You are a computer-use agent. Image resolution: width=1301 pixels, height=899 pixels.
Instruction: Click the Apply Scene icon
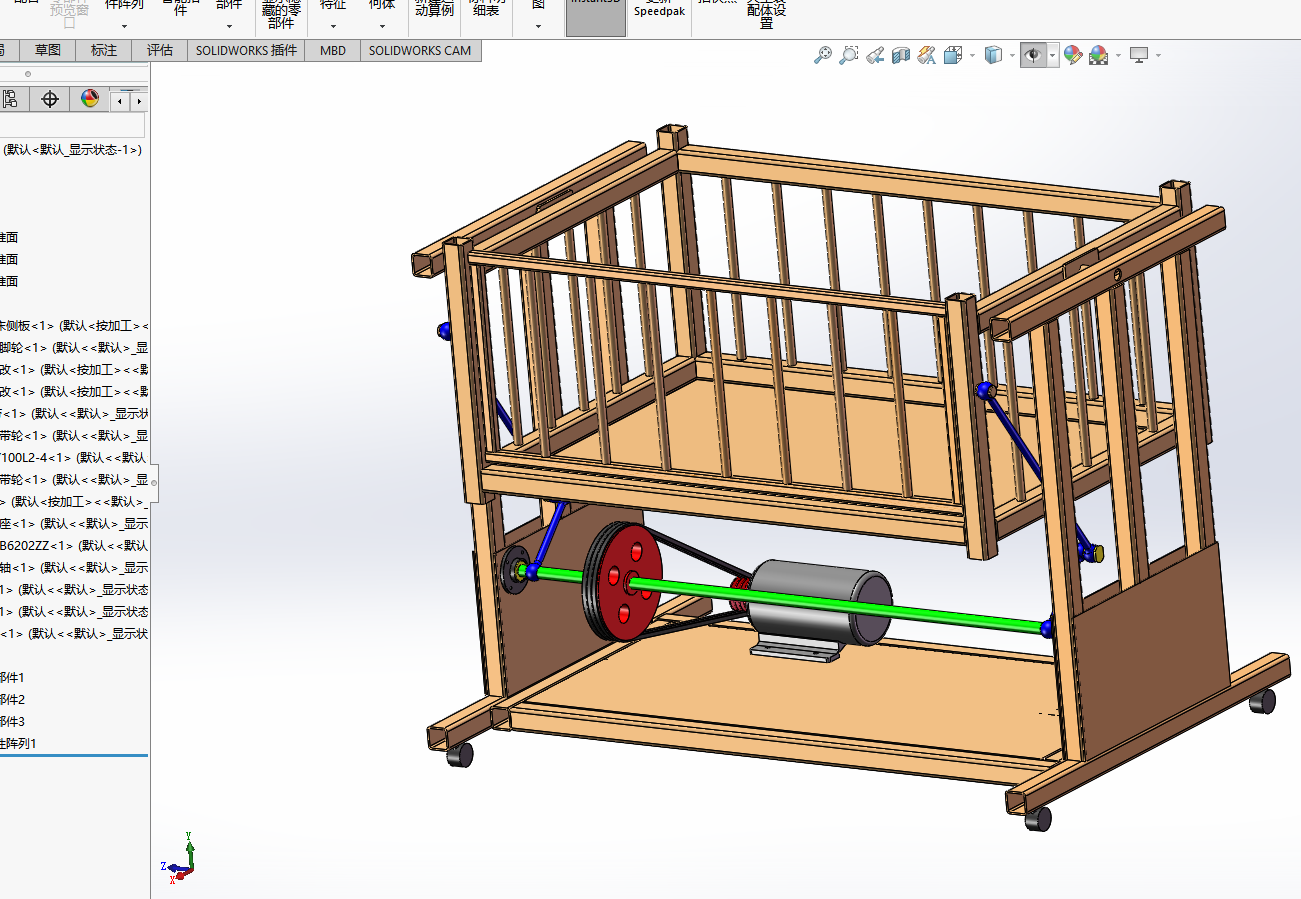coord(1098,56)
